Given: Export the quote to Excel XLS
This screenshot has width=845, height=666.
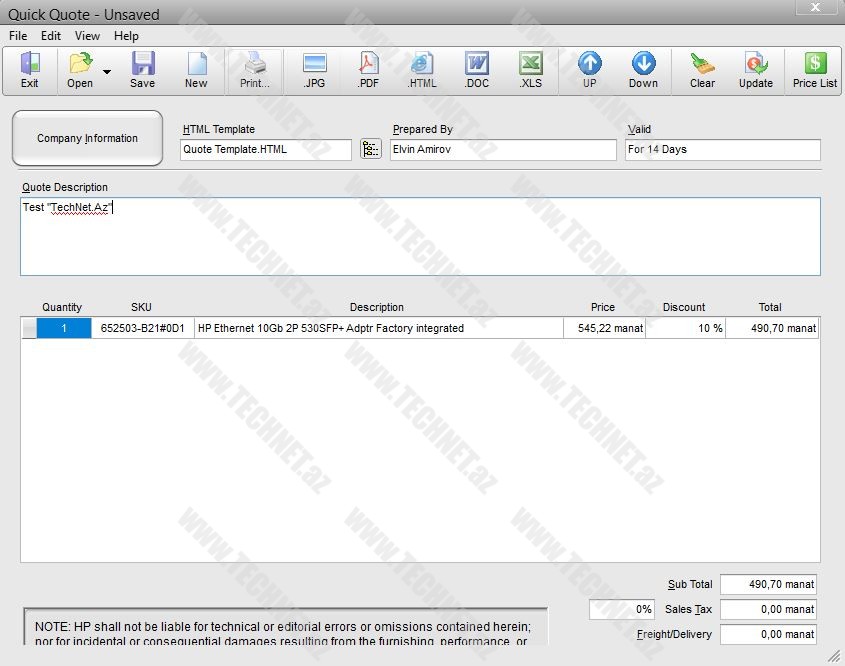Looking at the screenshot, I should 530,70.
